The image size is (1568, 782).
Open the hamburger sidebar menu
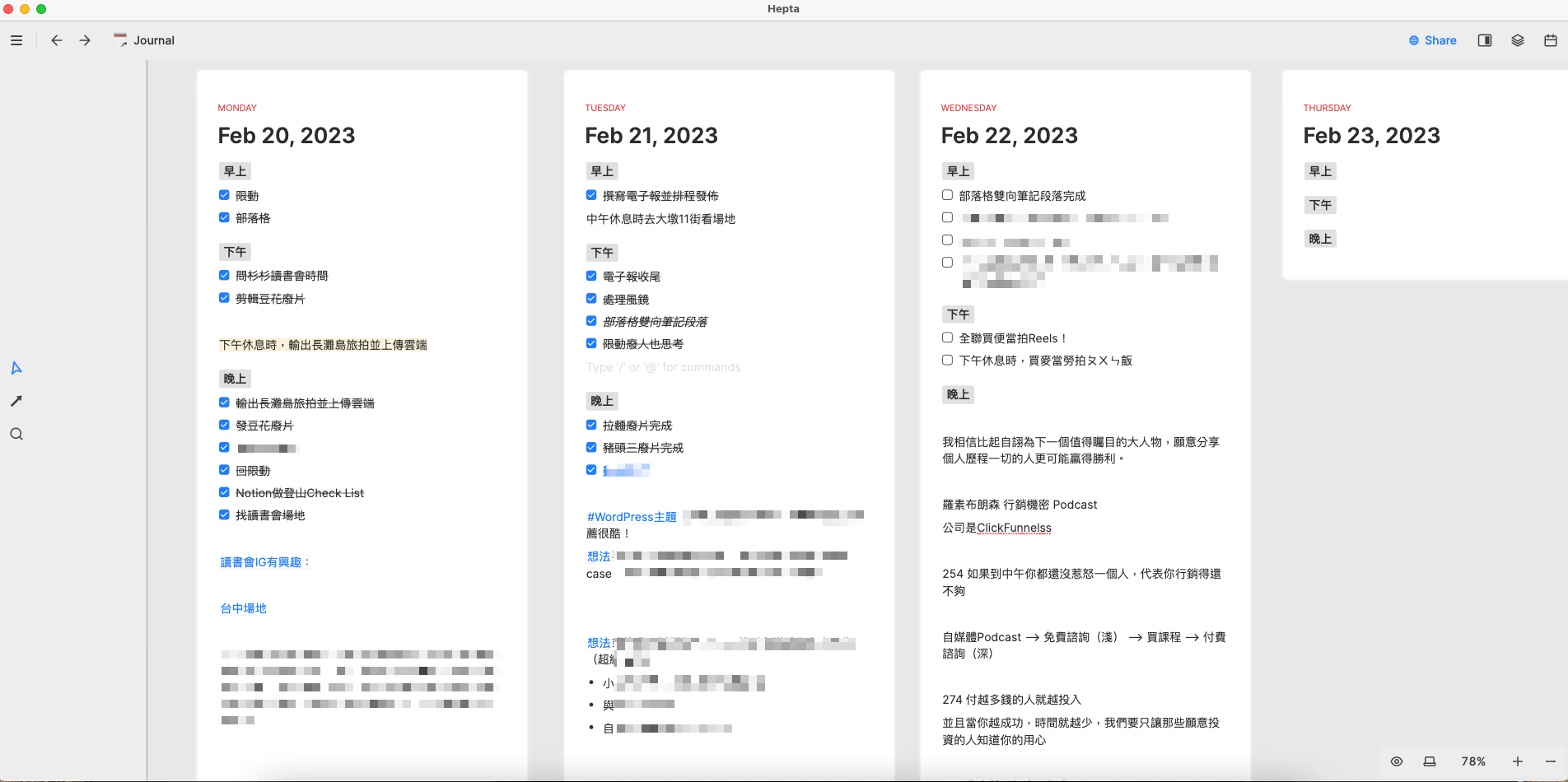pyautogui.click(x=16, y=40)
